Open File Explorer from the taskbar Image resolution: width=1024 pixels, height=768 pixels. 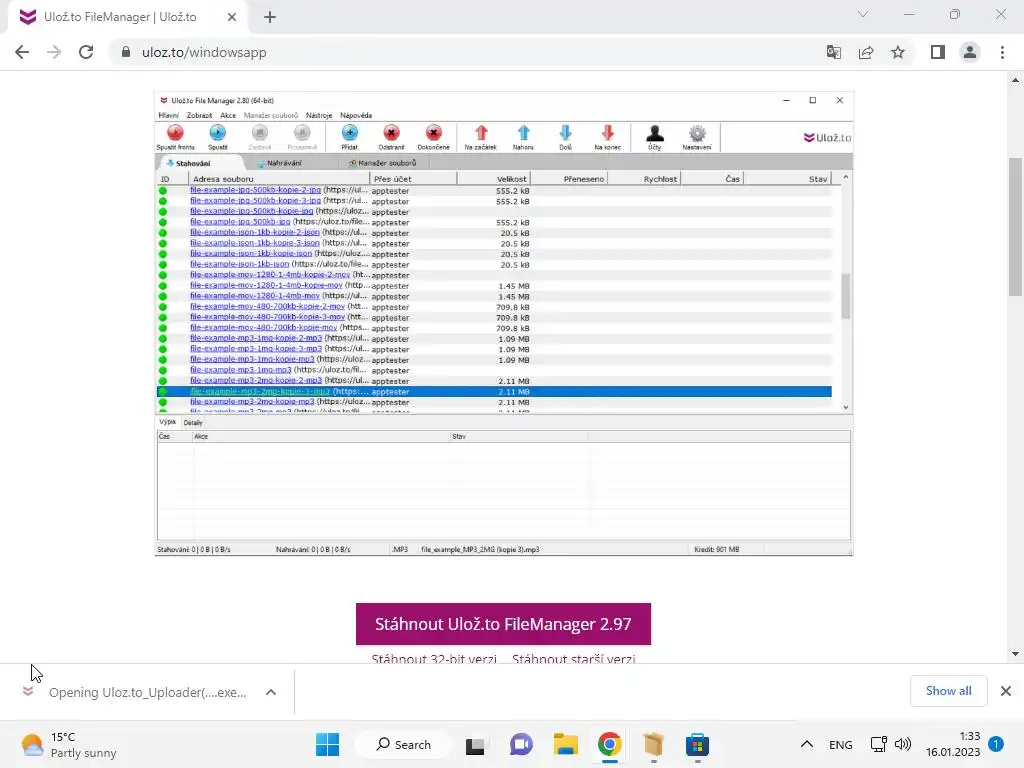(566, 744)
